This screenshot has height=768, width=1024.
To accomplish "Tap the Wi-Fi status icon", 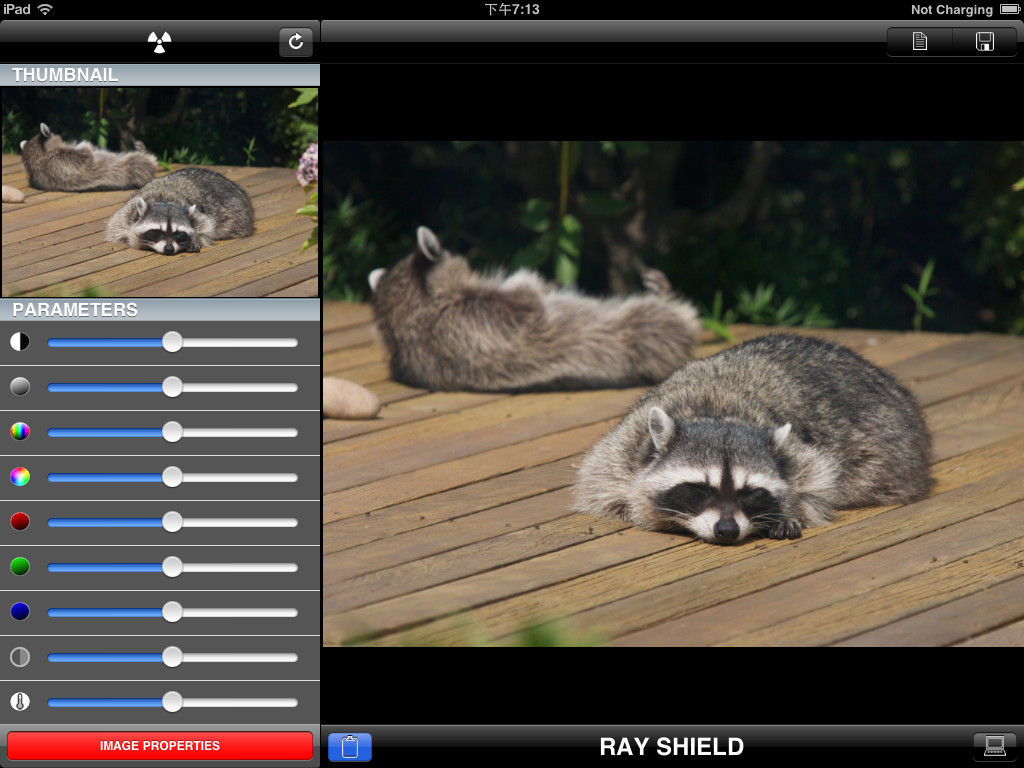I will 45,9.
